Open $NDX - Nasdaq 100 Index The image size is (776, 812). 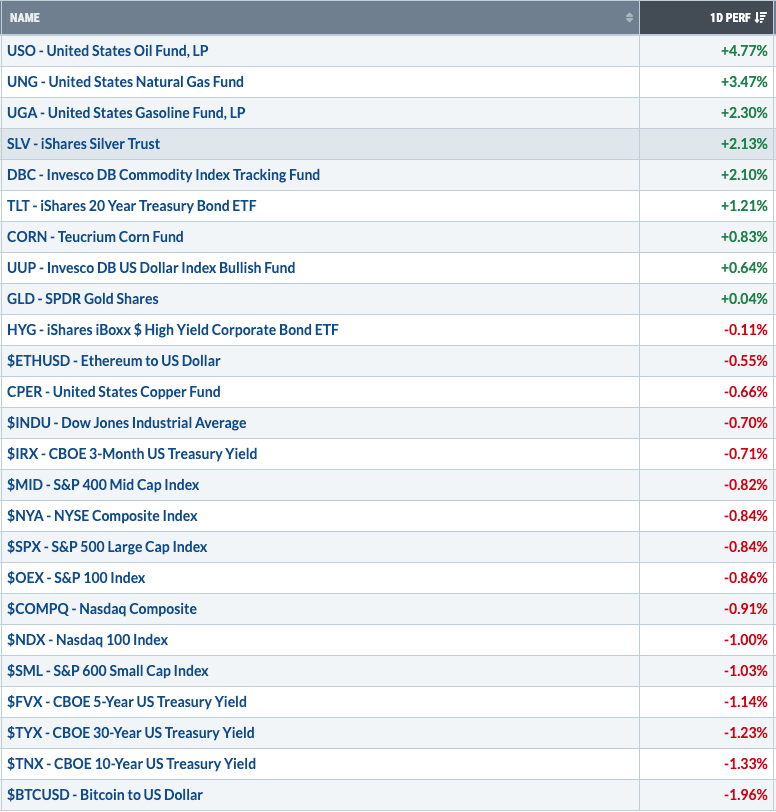point(88,640)
